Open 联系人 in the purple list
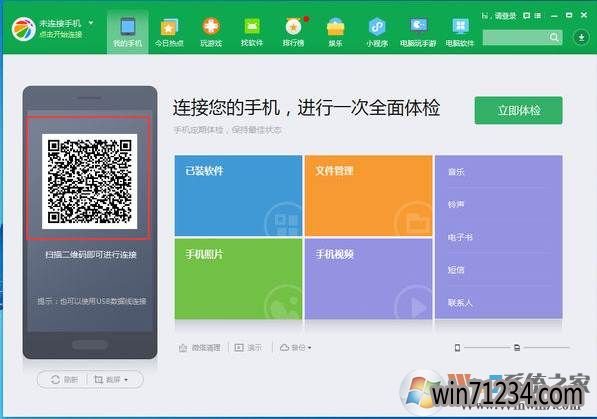The width and height of the screenshot is (597, 419). 460,303
